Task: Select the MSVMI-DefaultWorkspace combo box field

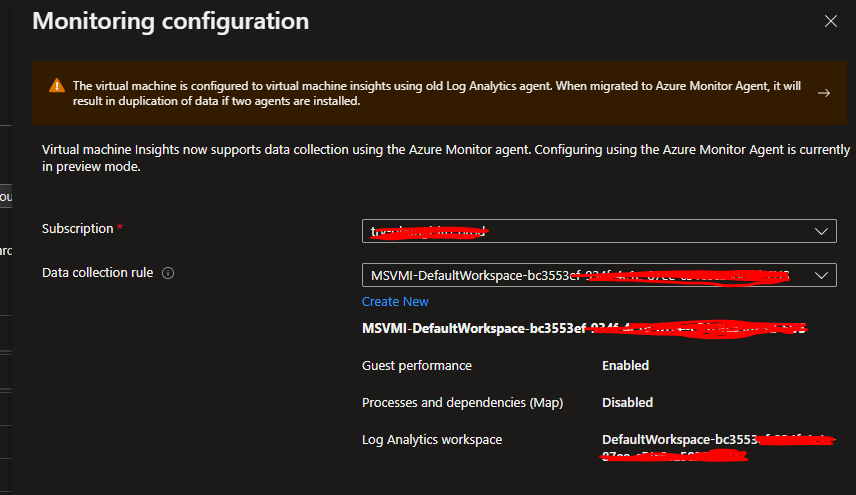Action: point(599,275)
